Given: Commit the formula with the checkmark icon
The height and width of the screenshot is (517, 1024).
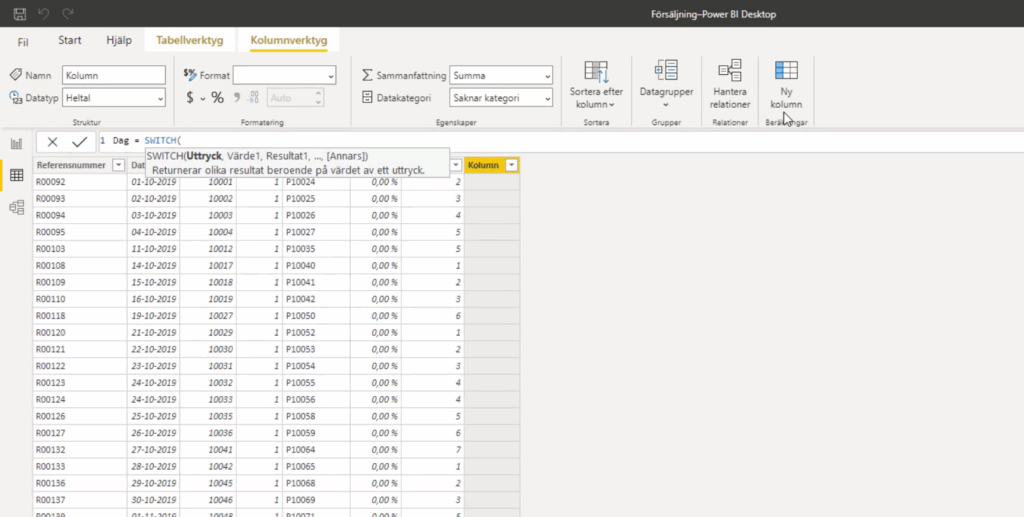Looking at the screenshot, I should pos(79,142).
